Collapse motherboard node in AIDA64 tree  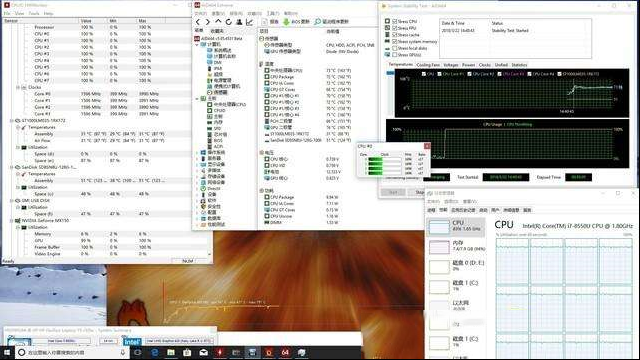coord(197,98)
